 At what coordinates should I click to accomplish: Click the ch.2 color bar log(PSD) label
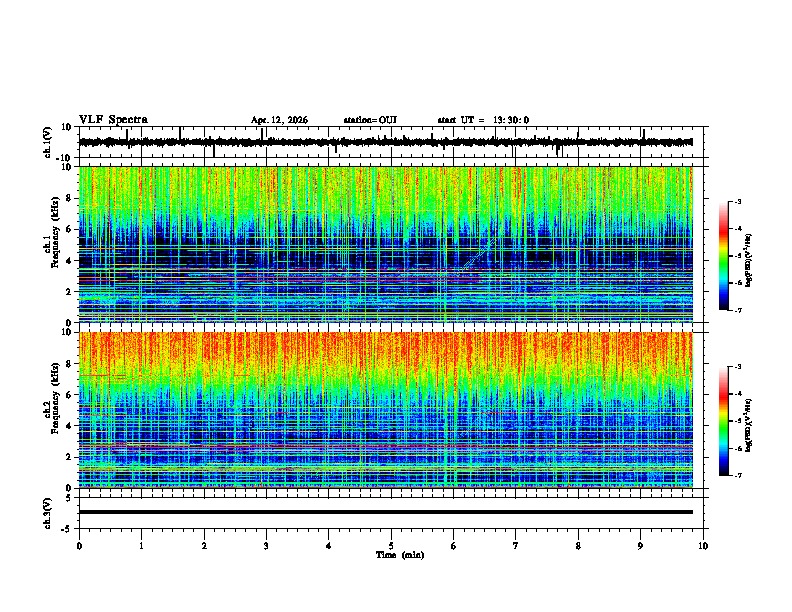tap(749, 425)
